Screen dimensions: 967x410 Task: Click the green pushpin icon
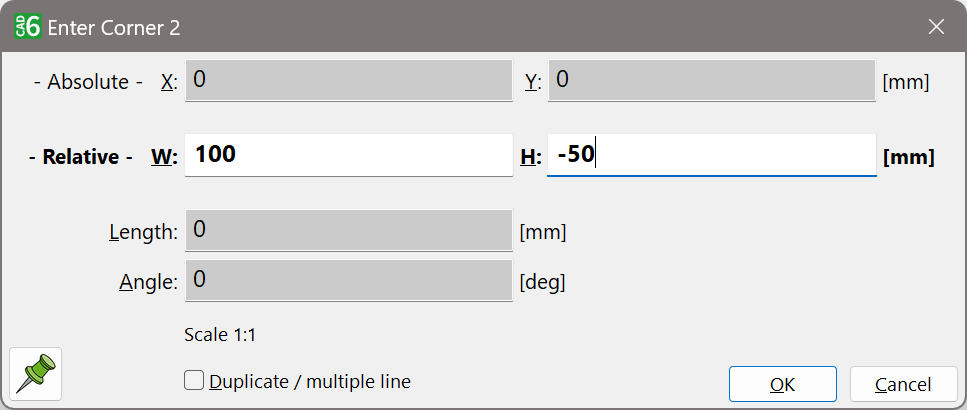(x=36, y=374)
